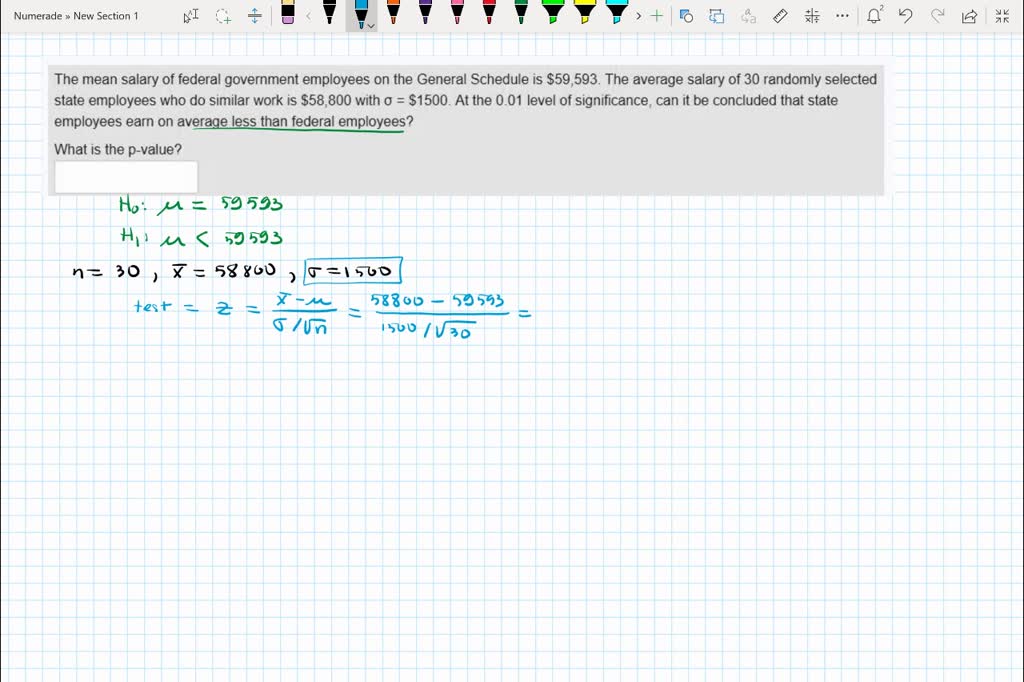The image size is (1024, 682).
Task: Open New Section 1 breadcrumb
Action: click(x=106, y=16)
